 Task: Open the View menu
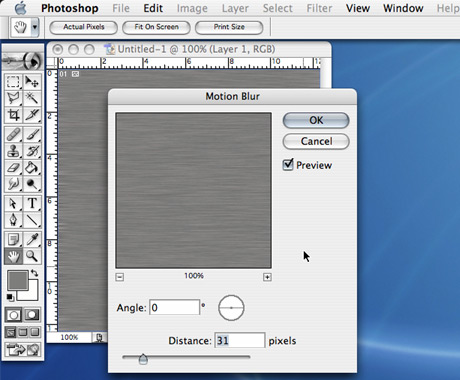coord(358,8)
